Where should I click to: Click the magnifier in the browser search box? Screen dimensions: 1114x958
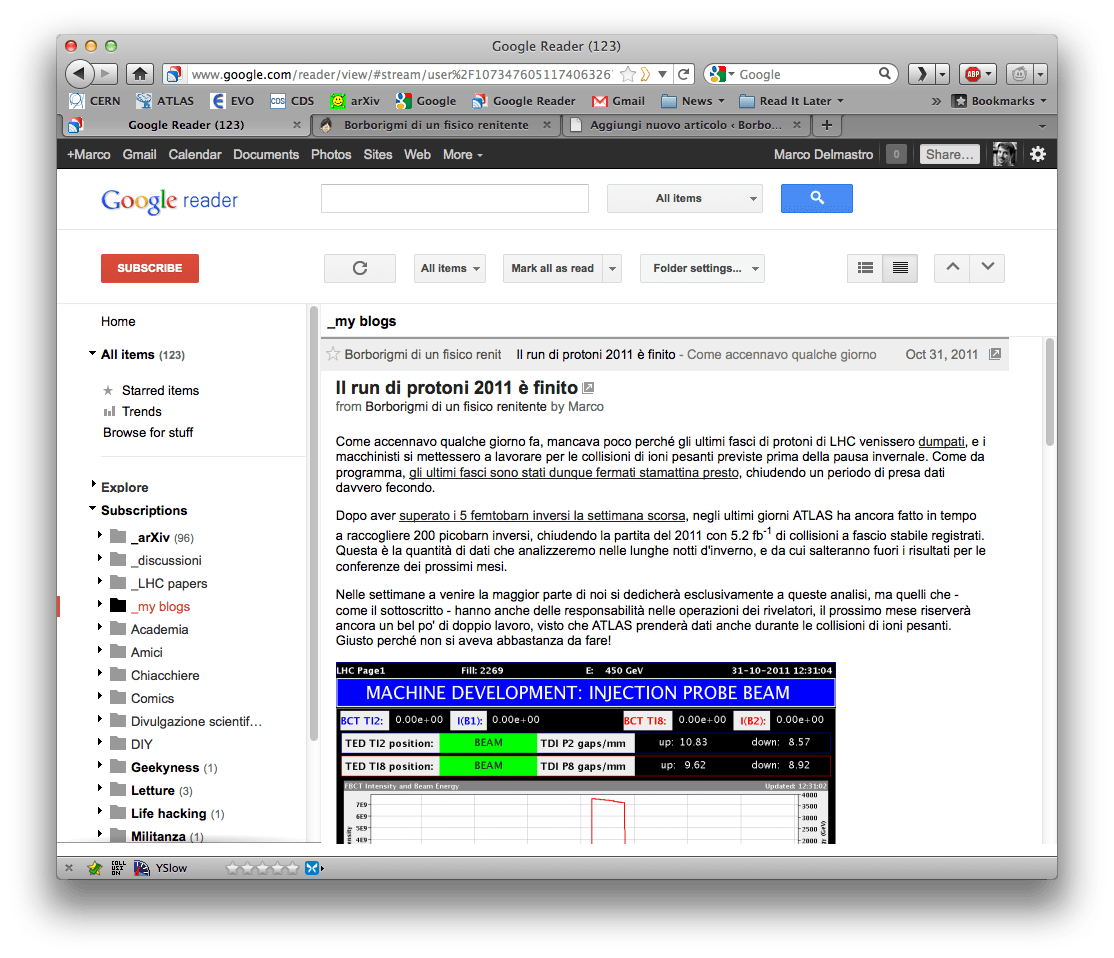pos(885,73)
